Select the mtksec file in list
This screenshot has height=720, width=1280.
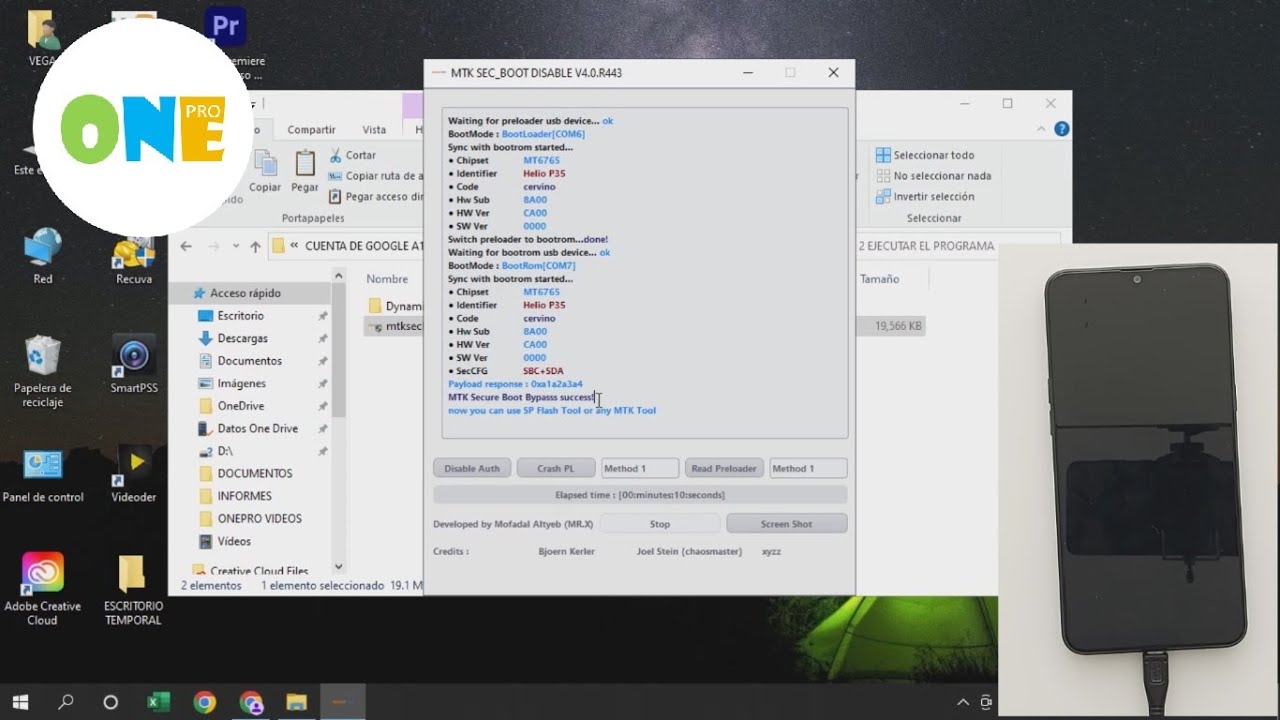[395, 326]
